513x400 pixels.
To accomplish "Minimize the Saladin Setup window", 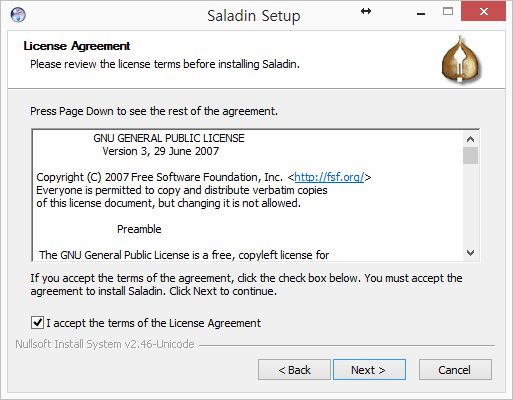I will [x=421, y=13].
